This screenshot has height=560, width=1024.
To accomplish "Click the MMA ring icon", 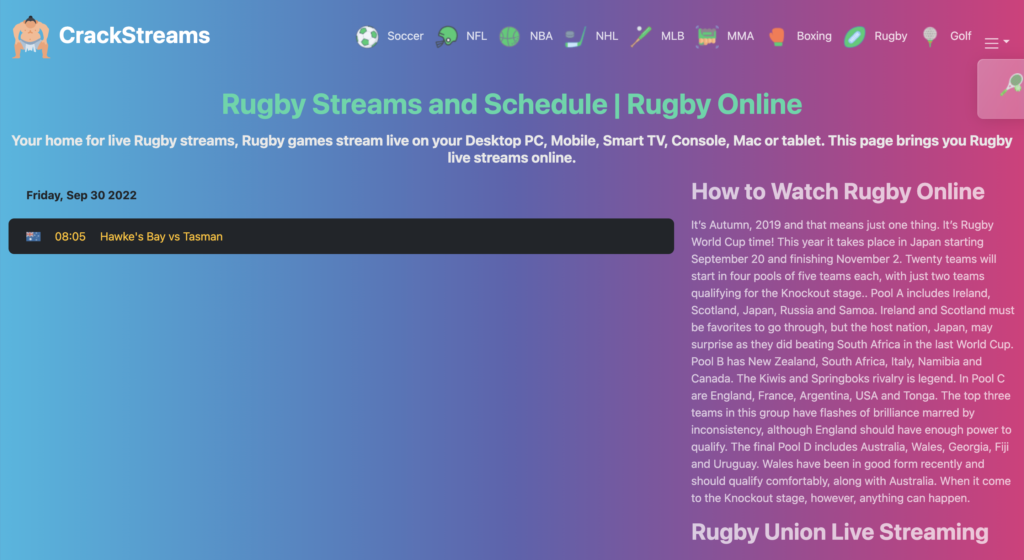I will coord(707,37).
